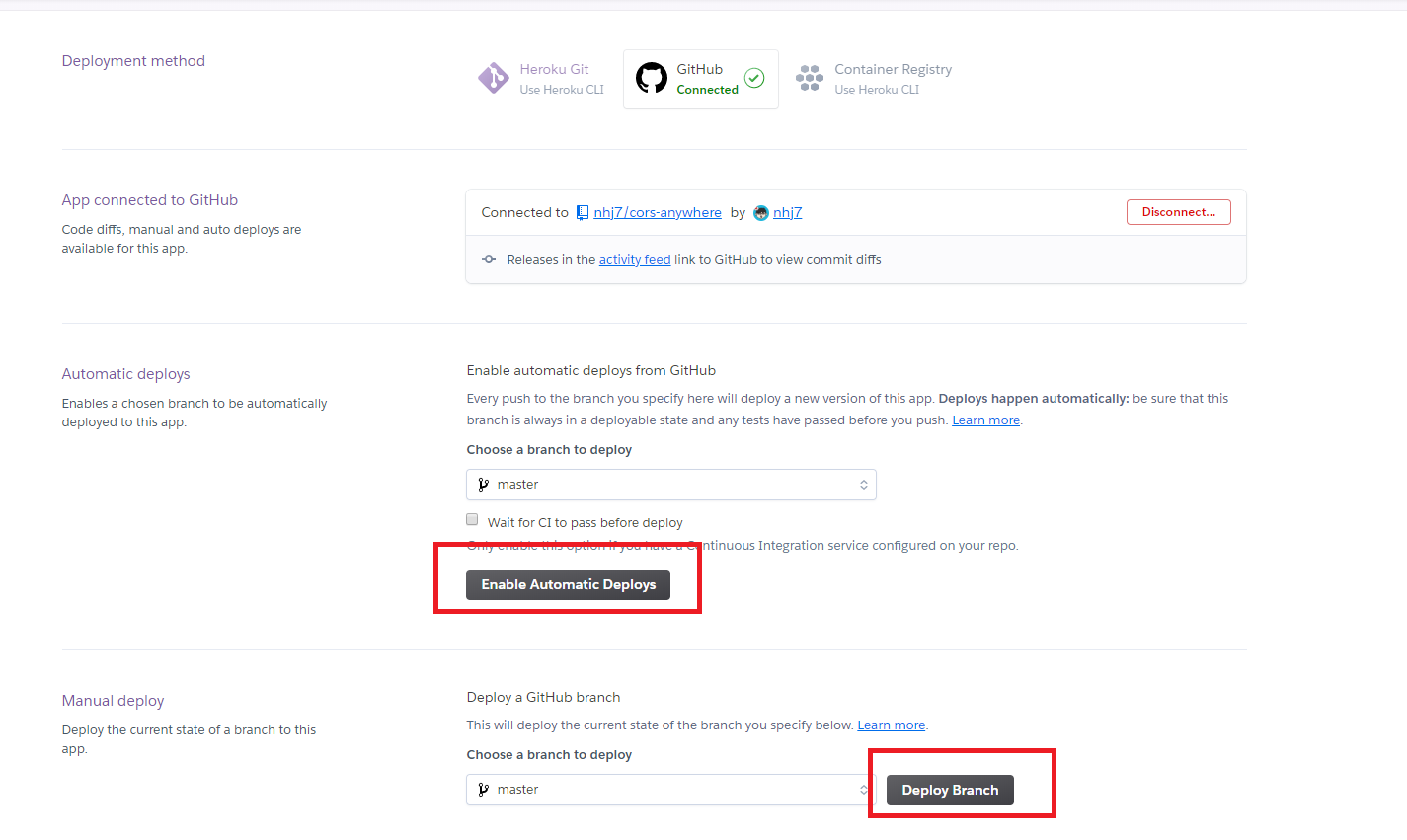The height and width of the screenshot is (840, 1407).
Task: Click the Heroku Git purple icon
Action: [493, 78]
